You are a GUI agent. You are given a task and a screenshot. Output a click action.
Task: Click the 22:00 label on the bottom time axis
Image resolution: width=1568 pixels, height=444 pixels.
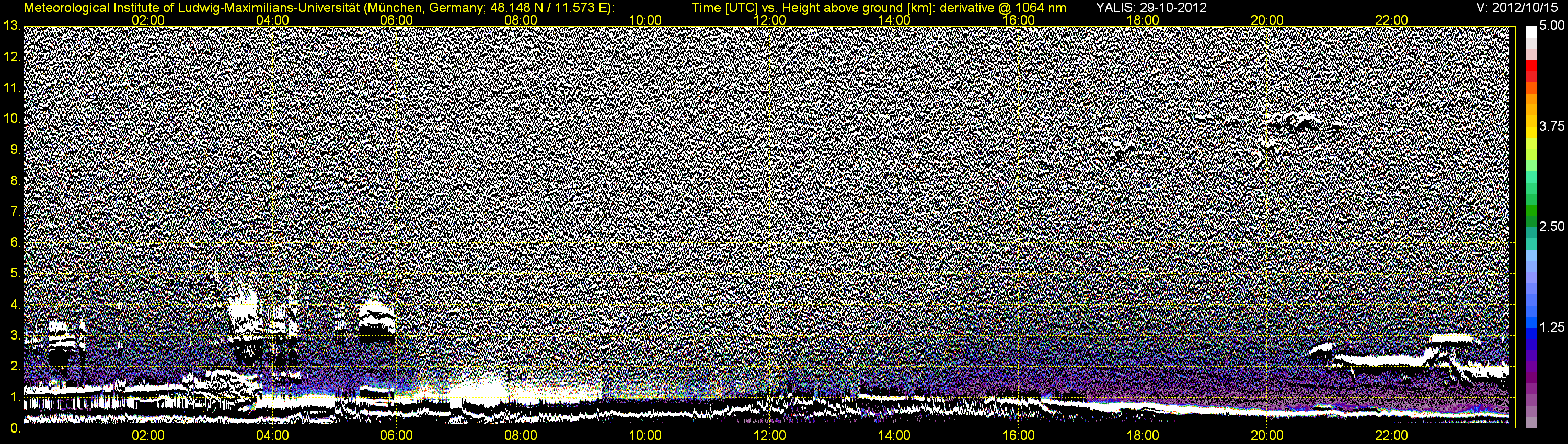coord(1391,436)
